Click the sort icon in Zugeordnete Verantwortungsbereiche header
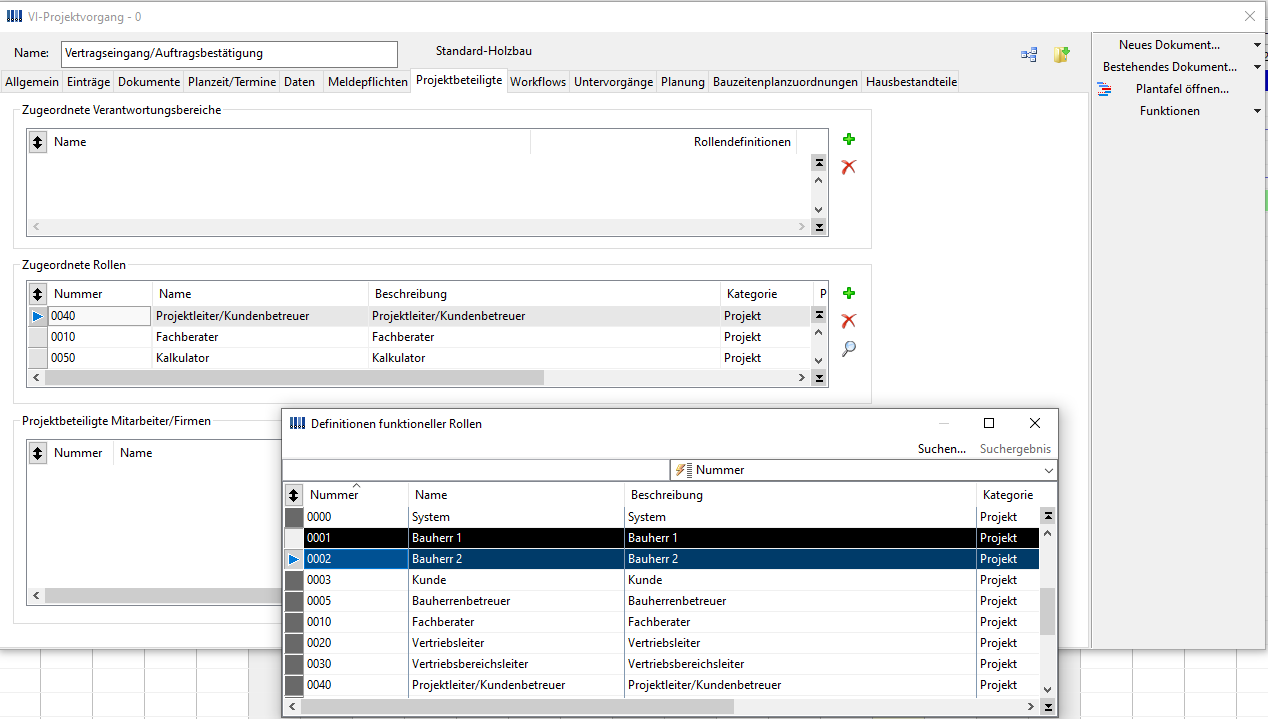The width and height of the screenshot is (1268, 719). point(37,142)
